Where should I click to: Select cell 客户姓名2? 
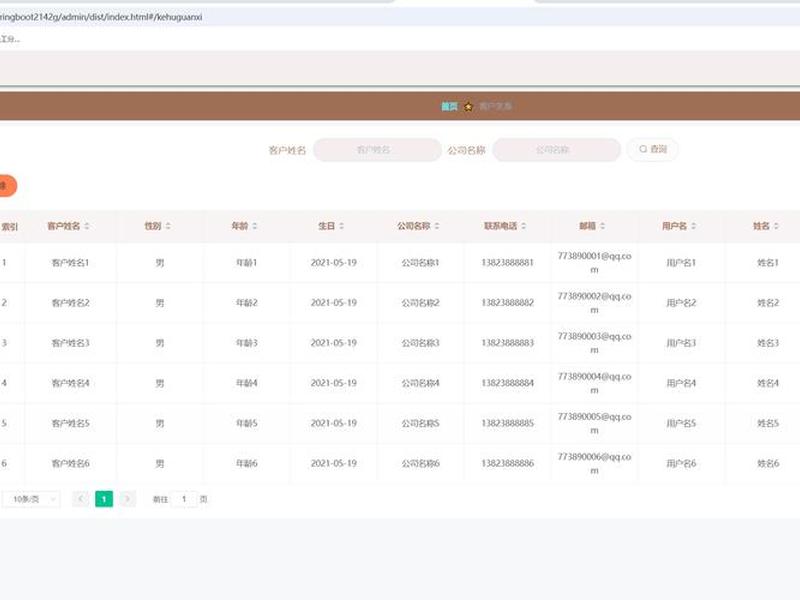click(70, 303)
